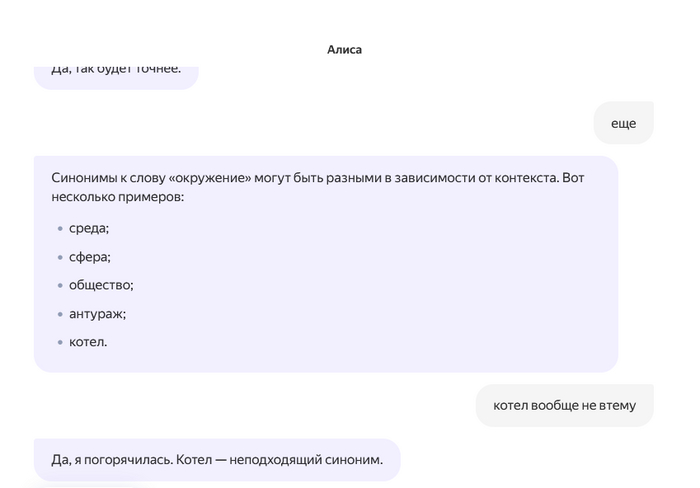The width and height of the screenshot is (700, 488).
Task: Select the synonym 'общество;' in the list
Action: click(x=101, y=285)
